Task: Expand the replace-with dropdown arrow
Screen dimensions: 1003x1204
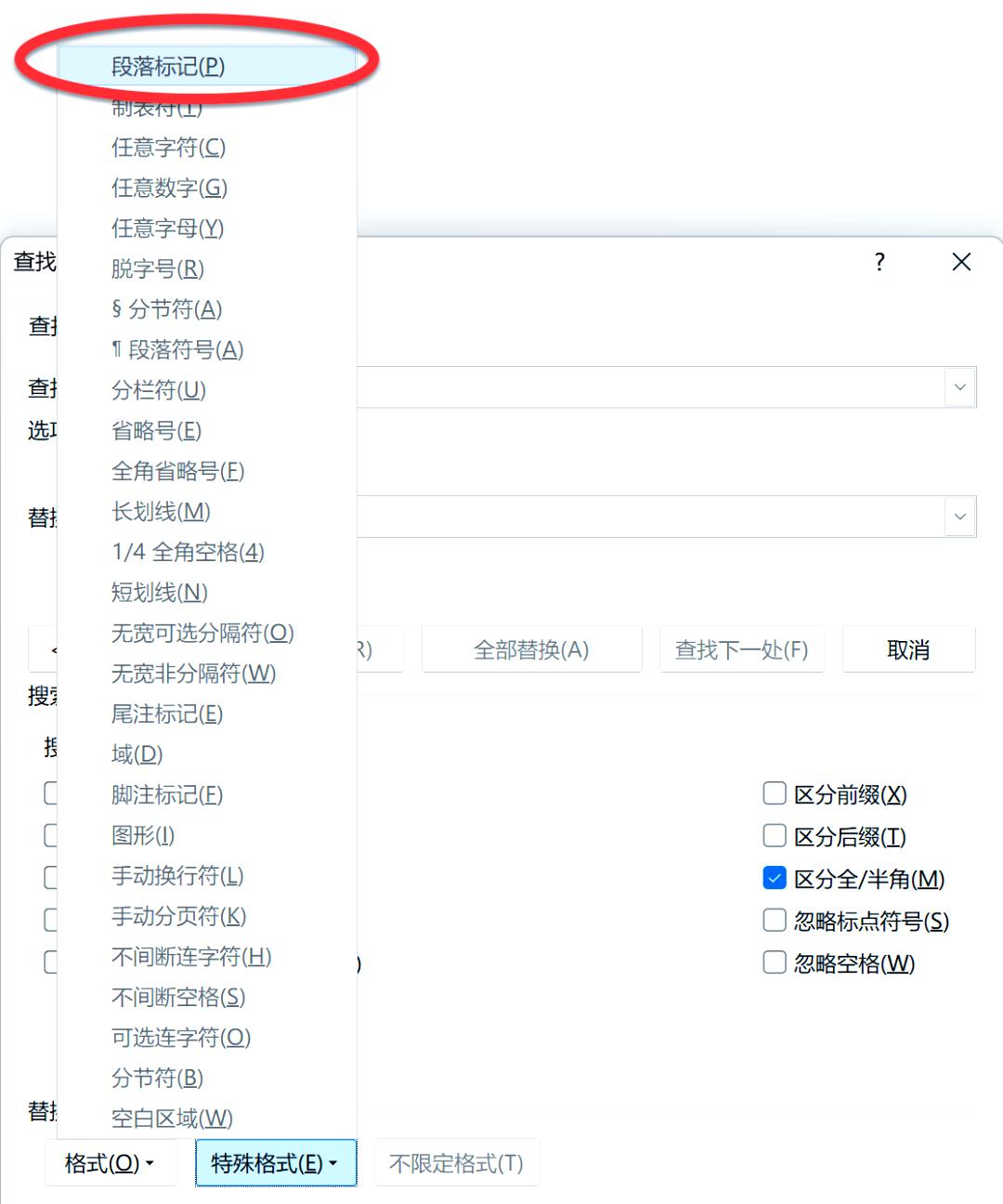Action: tap(959, 517)
